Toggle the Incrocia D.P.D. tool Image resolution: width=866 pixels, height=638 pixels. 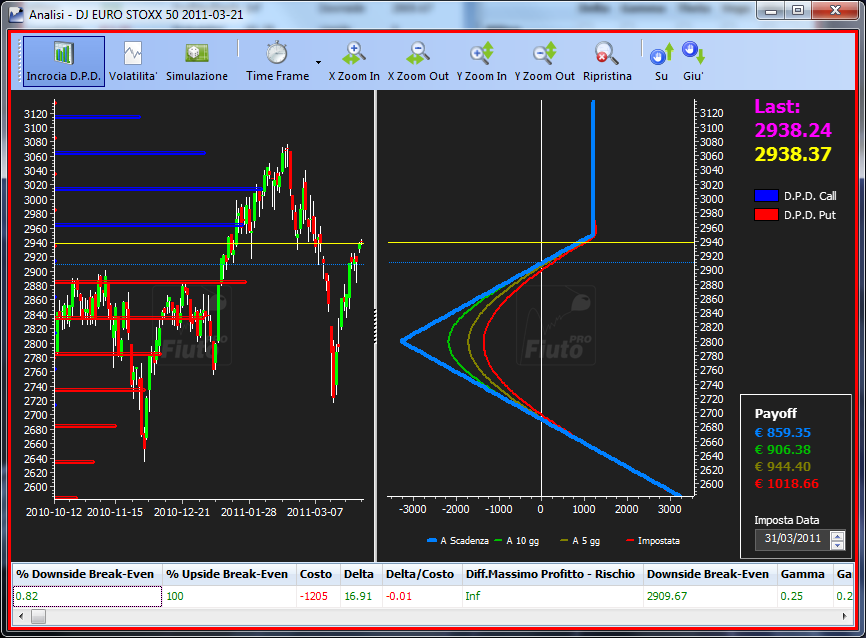[x=64, y=61]
